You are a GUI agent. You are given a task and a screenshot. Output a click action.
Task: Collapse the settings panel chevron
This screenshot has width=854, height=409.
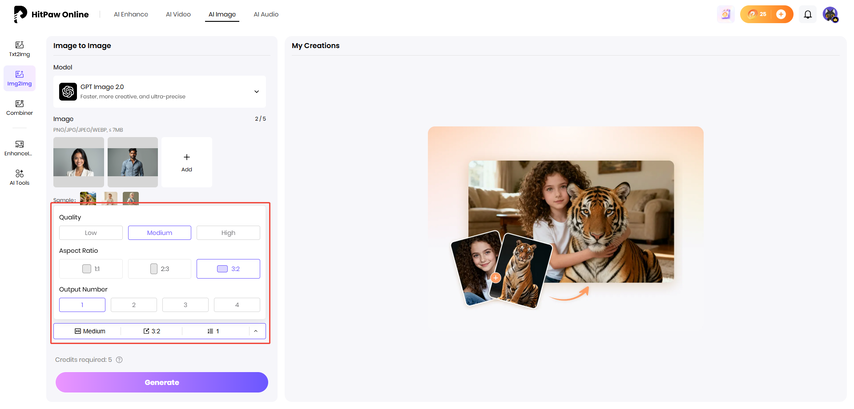point(256,331)
